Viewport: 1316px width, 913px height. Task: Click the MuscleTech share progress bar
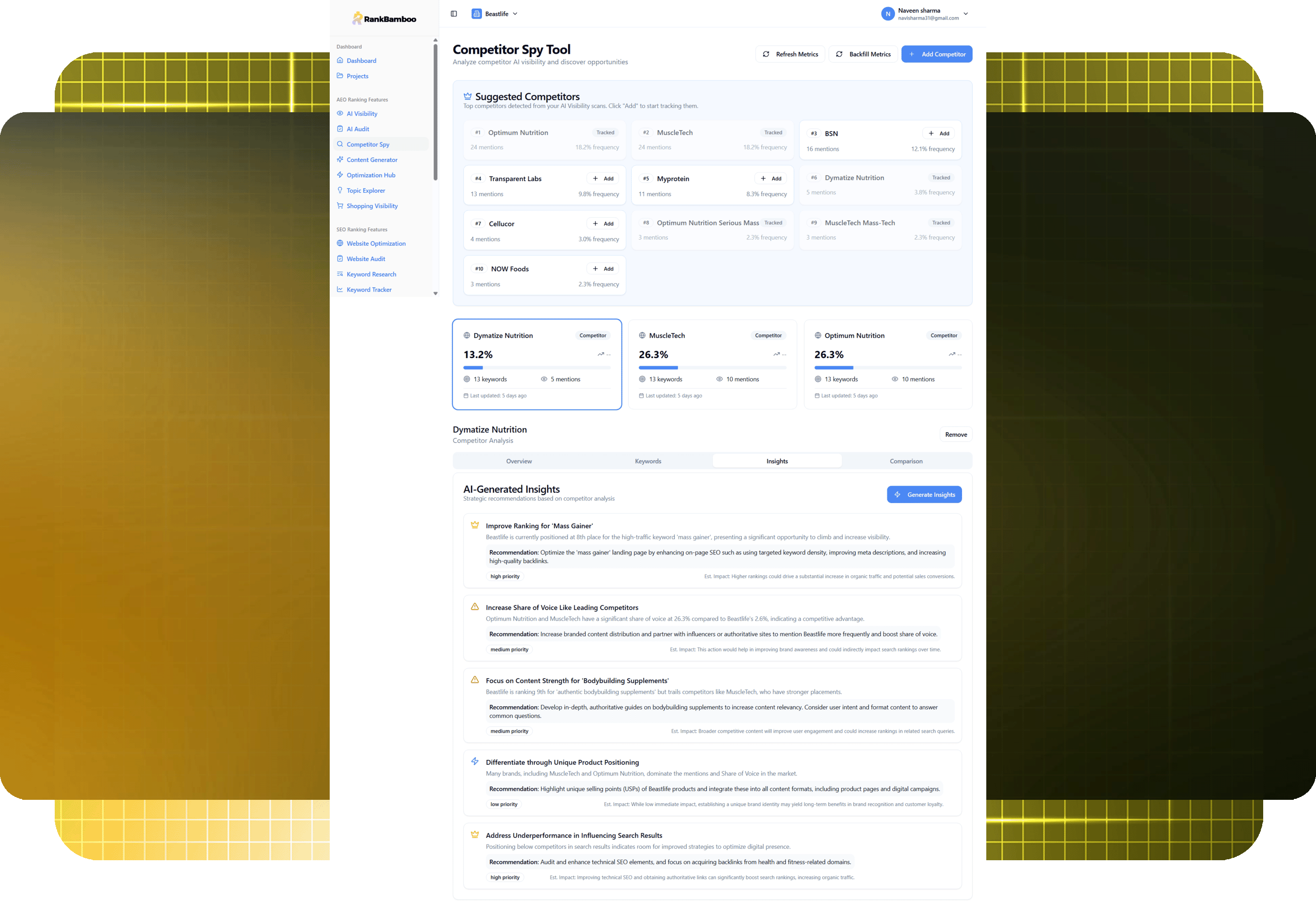tap(712, 368)
